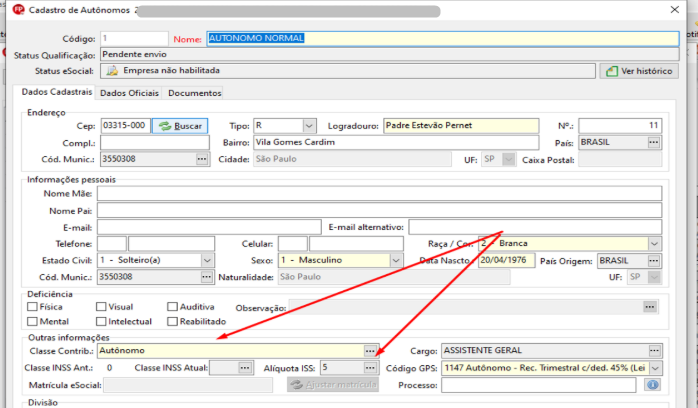This screenshot has width=698, height=408.
Task: Click the Processo info icon
Action: pyautogui.click(x=653, y=385)
